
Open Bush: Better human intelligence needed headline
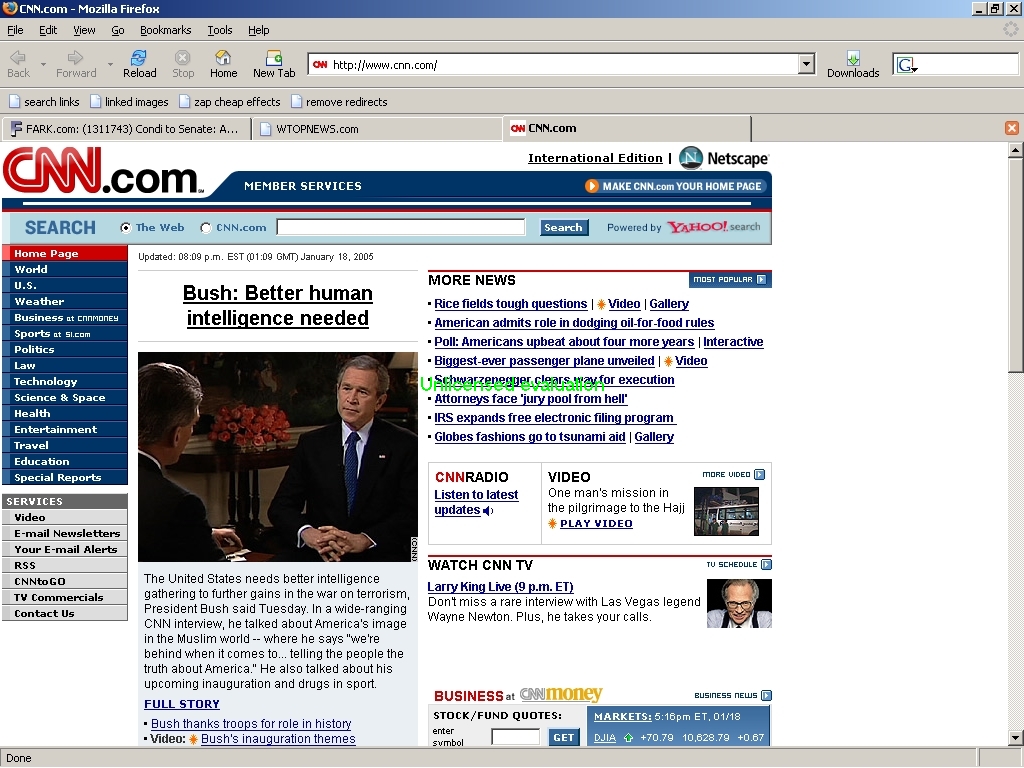pyautogui.click(x=278, y=306)
